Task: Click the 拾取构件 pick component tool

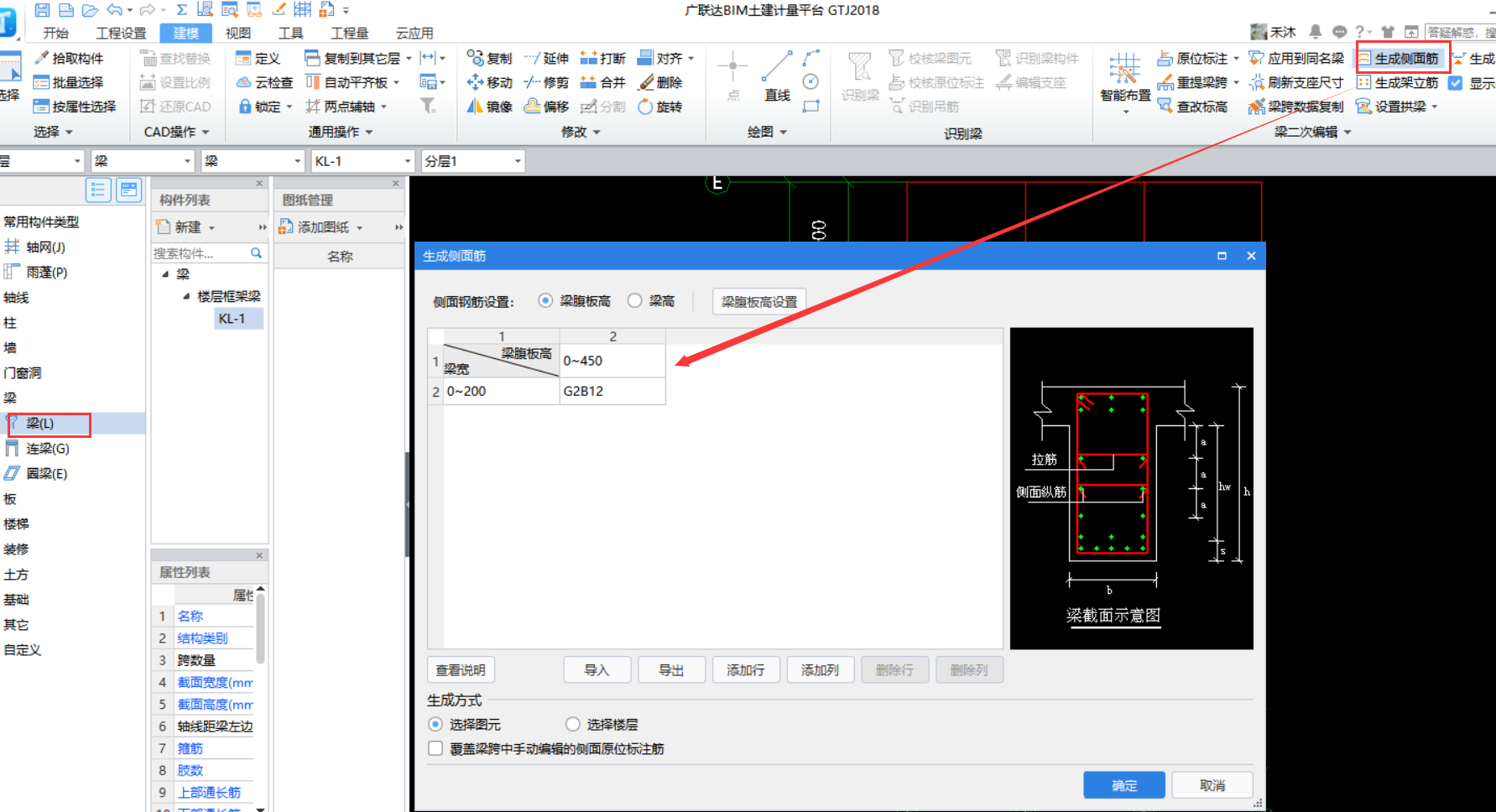Action: pyautogui.click(x=69, y=58)
